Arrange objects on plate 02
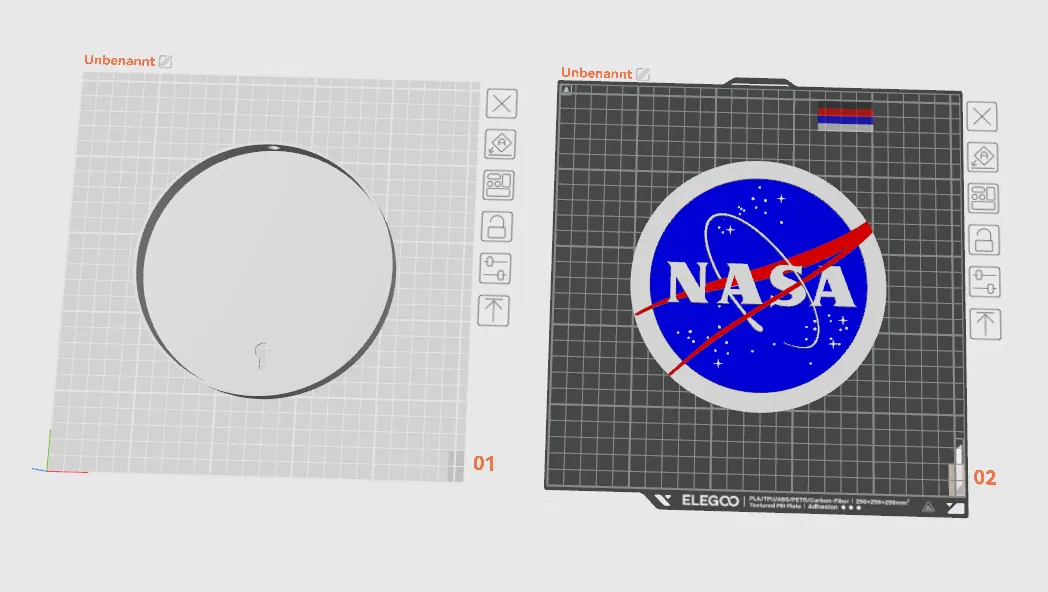 tap(982, 197)
